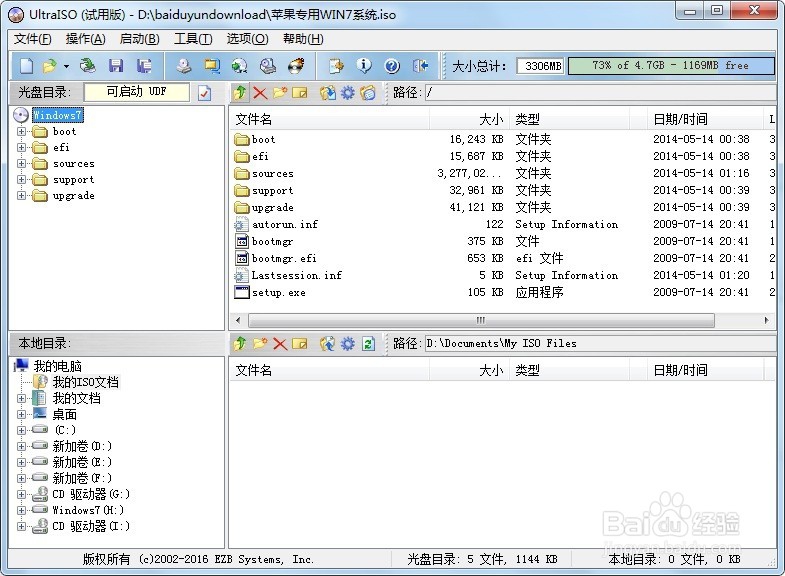Click the 73% of 4.7GB capacity bar
The width and height of the screenshot is (785, 576).
pos(671,66)
